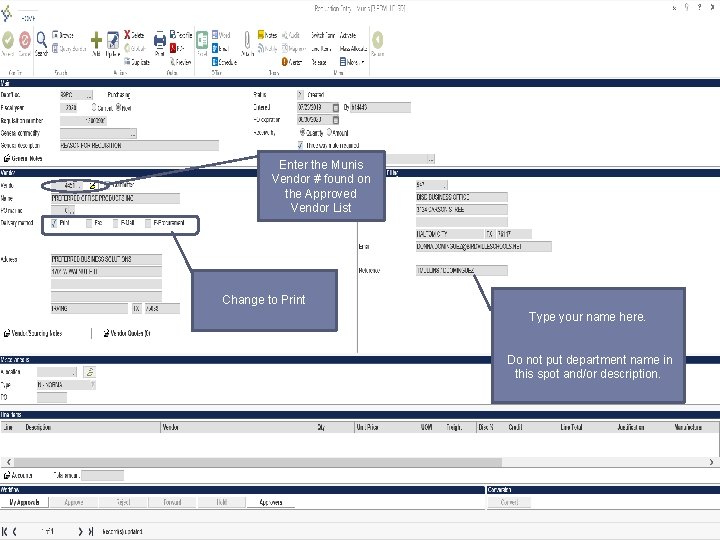The image size is (720, 540).
Task: Select the Current fiscal year radio button
Action: tap(94, 107)
